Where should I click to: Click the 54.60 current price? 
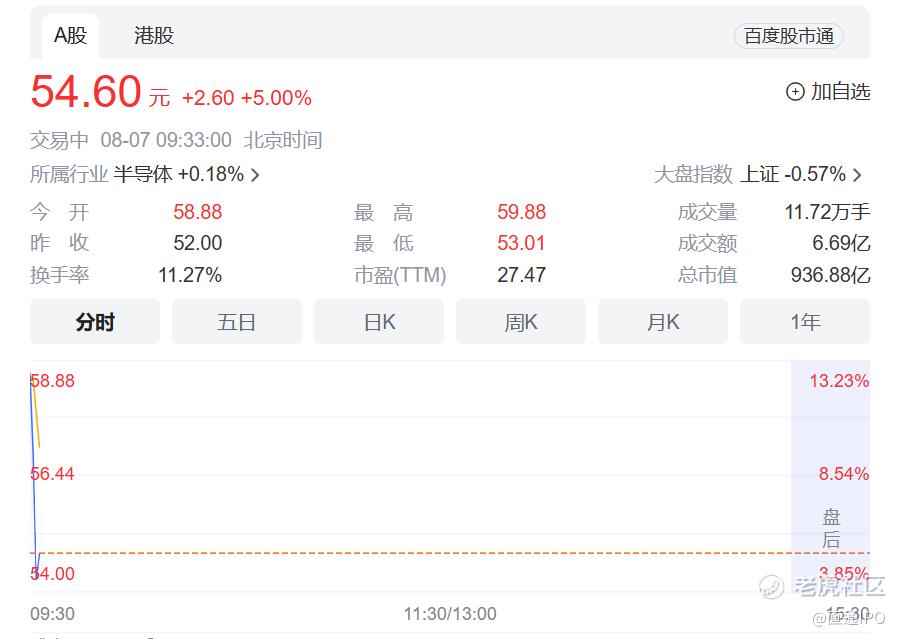coord(86,92)
